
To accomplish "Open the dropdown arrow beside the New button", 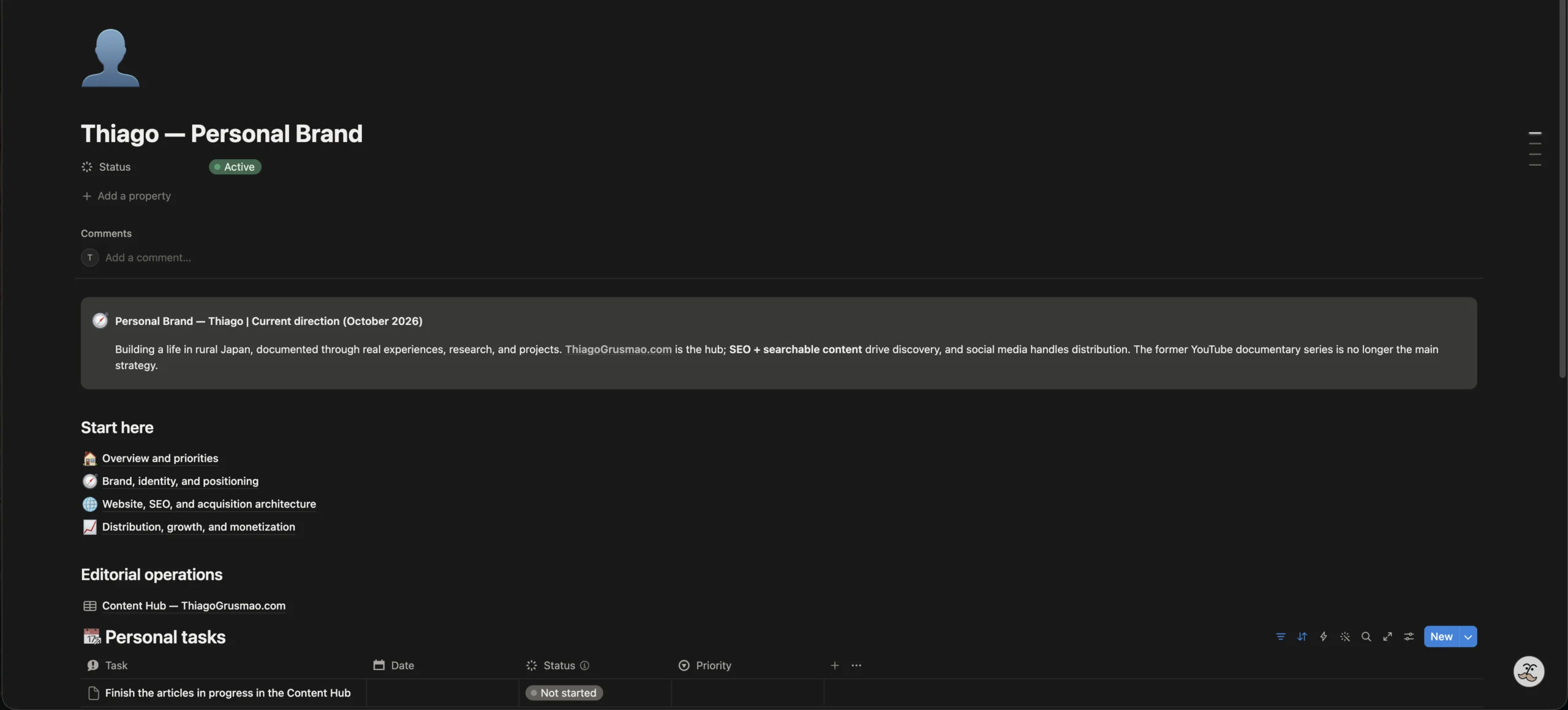I will coord(1468,637).
